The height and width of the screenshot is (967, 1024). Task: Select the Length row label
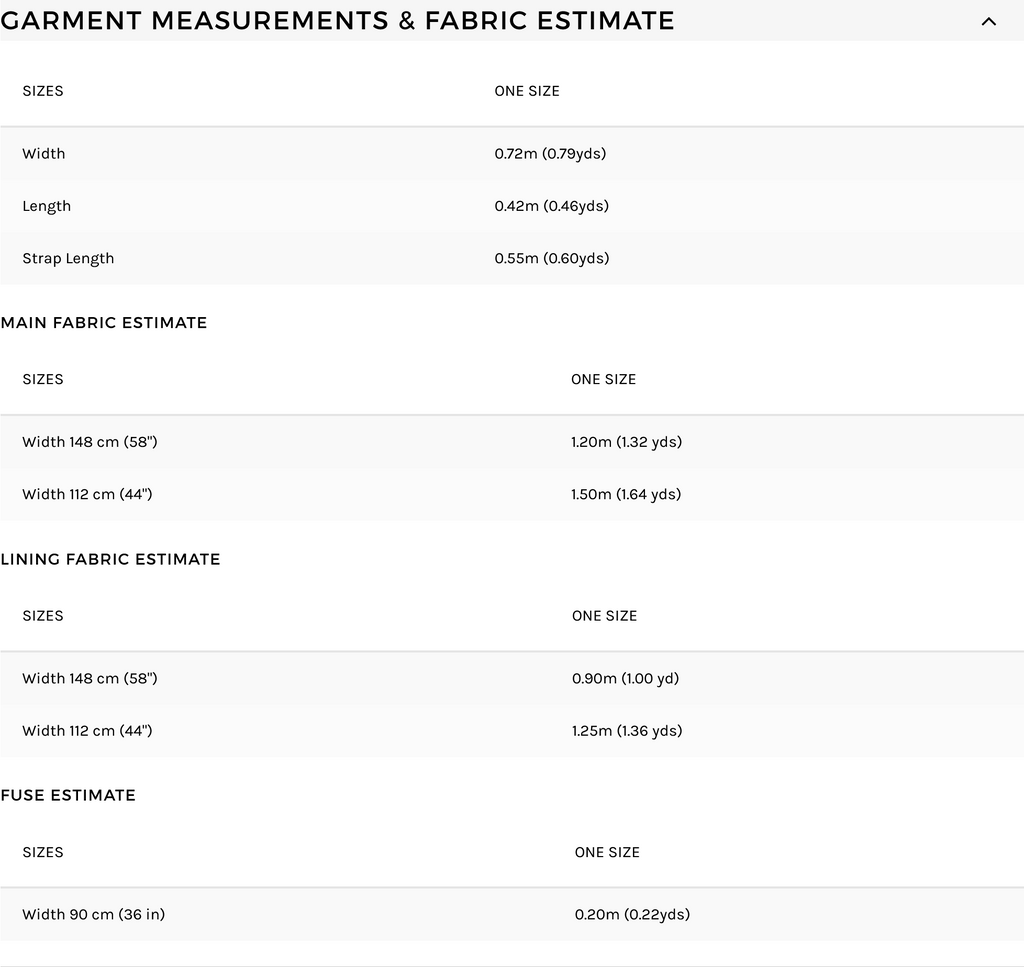(x=46, y=206)
